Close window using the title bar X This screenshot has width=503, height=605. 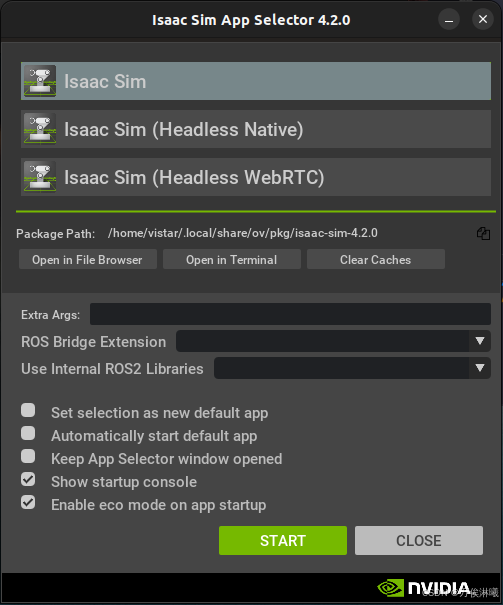point(483,19)
